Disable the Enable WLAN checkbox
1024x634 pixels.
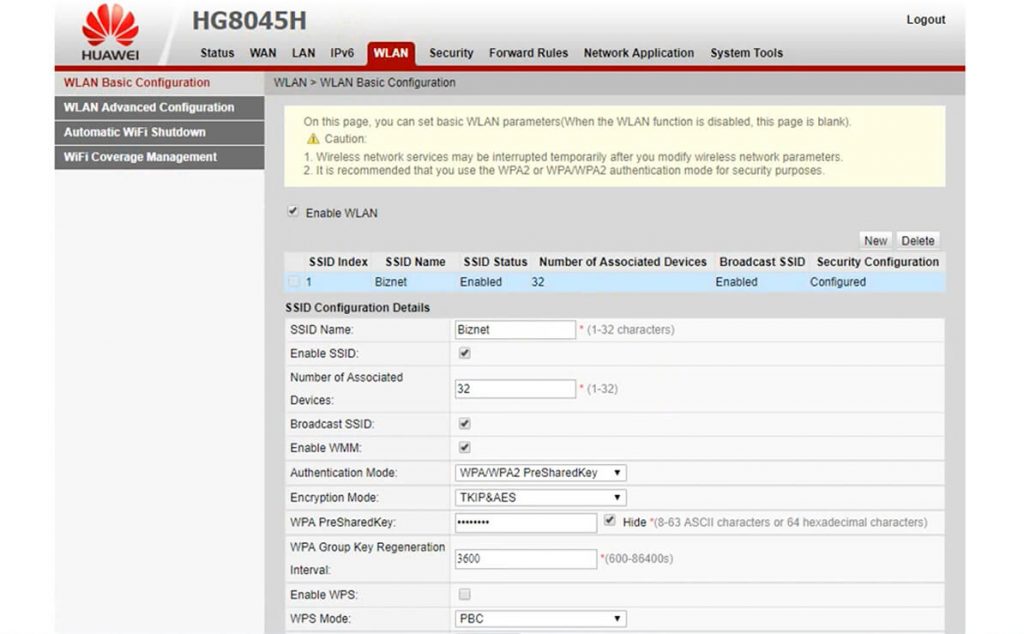tap(293, 211)
